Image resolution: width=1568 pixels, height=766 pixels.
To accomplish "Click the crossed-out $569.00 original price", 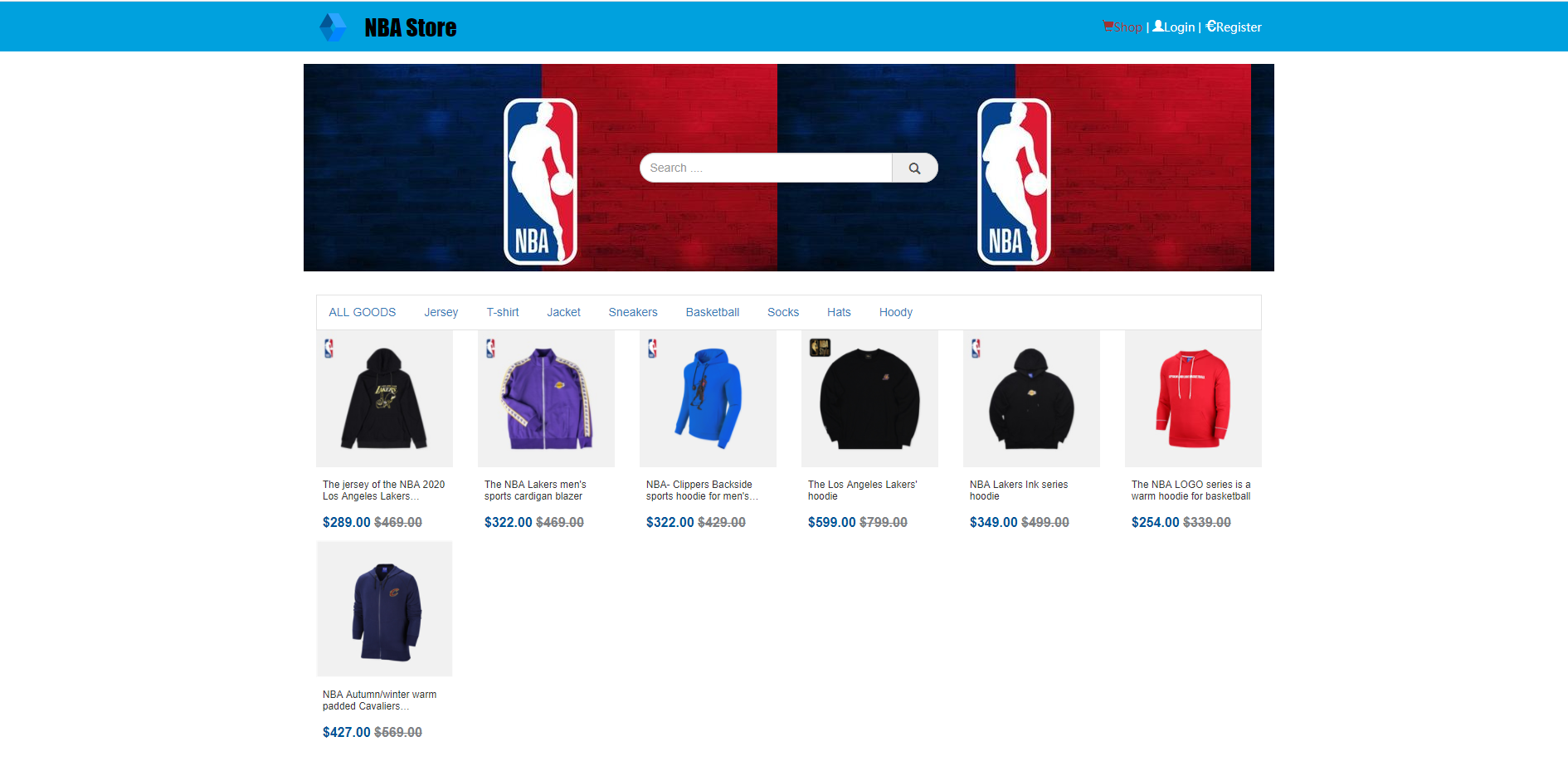I will (398, 732).
